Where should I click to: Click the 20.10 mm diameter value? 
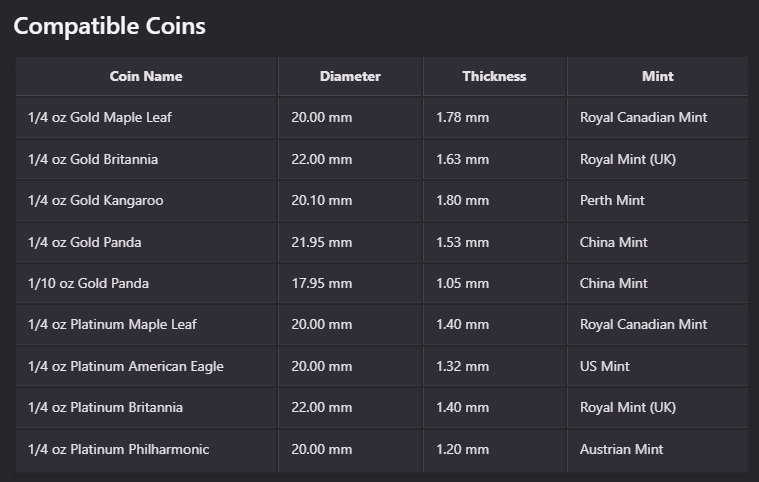click(x=322, y=201)
